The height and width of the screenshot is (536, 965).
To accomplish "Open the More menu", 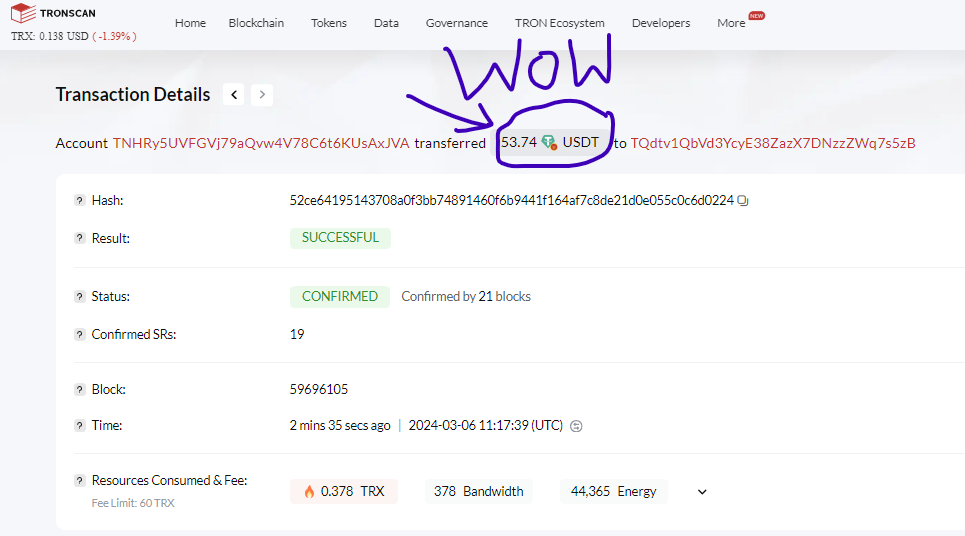I will (731, 23).
